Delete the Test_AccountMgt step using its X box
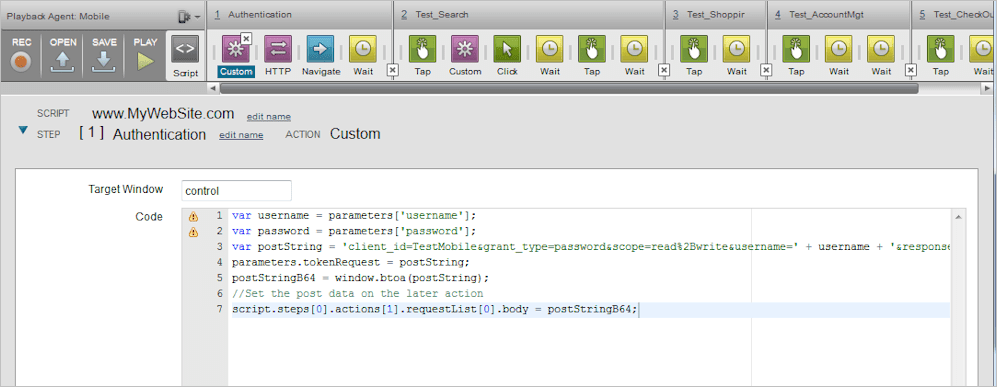This screenshot has height=387, width=997. tap(911, 70)
